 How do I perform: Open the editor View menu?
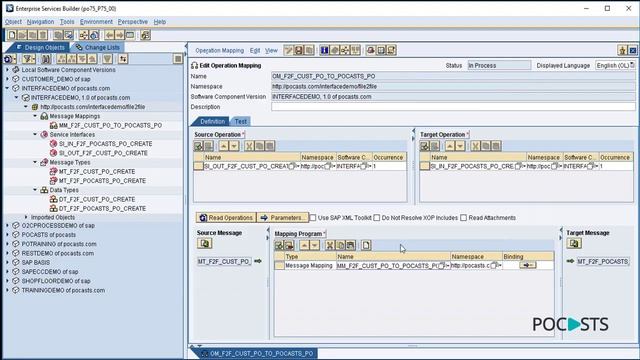[271, 50]
